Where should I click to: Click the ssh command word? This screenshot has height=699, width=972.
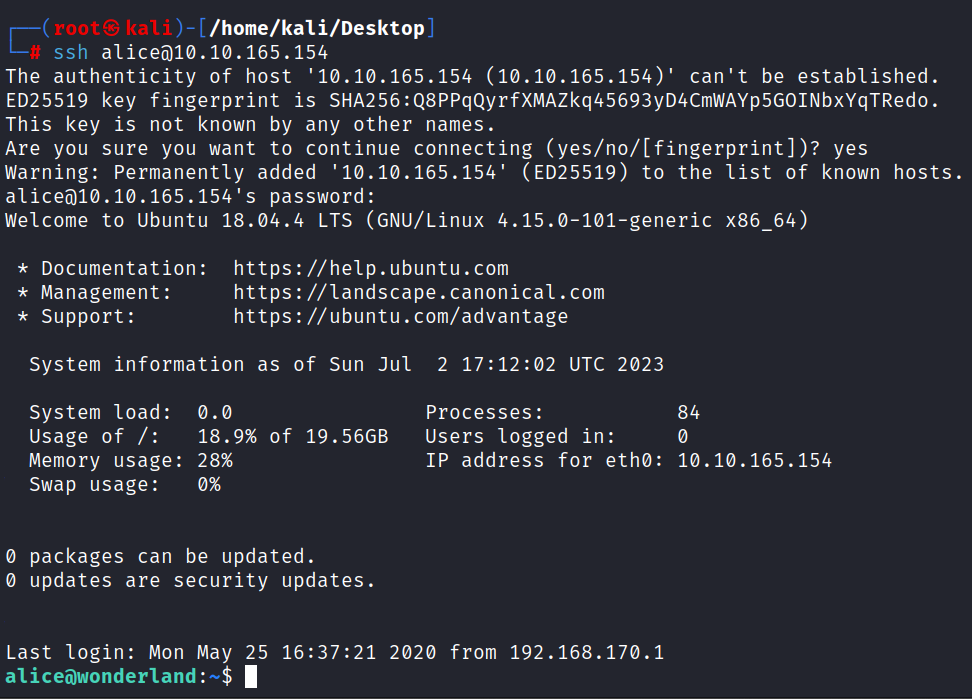tap(71, 53)
